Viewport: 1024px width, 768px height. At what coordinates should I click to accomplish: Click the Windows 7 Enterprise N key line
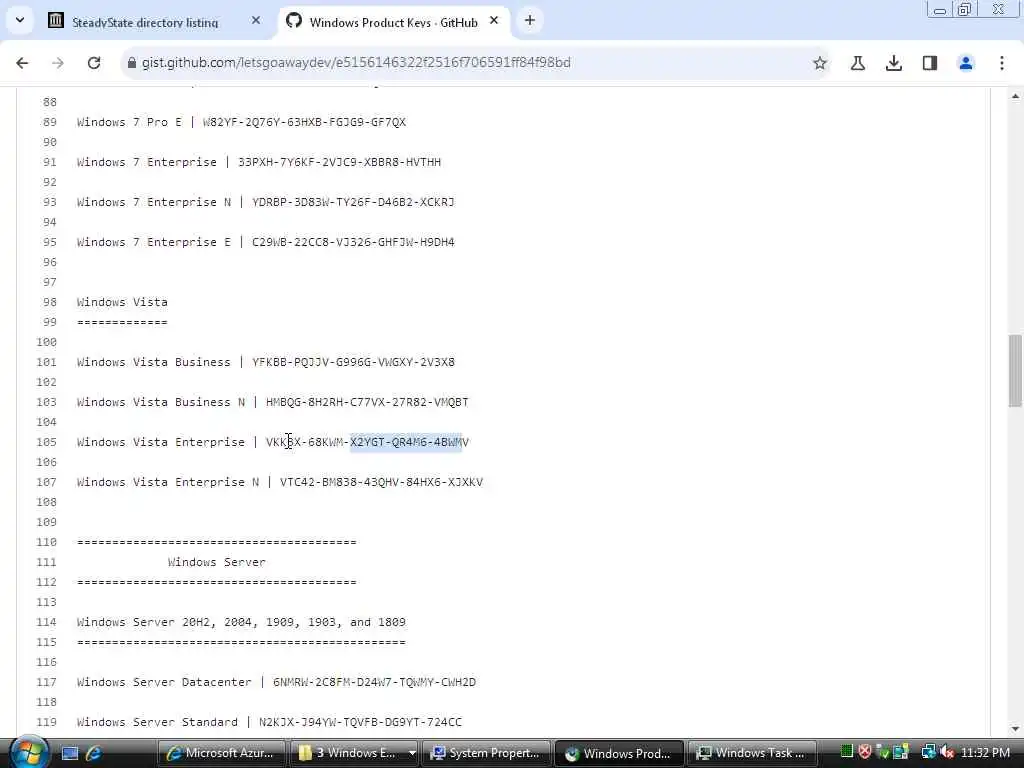coord(265,202)
